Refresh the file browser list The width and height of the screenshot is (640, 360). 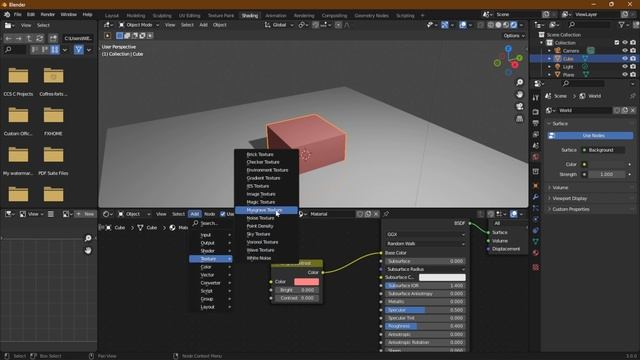click(x=40, y=38)
